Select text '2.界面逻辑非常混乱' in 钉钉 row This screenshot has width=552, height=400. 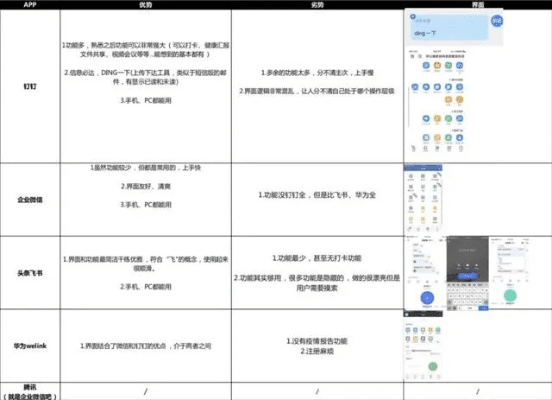[266, 91]
